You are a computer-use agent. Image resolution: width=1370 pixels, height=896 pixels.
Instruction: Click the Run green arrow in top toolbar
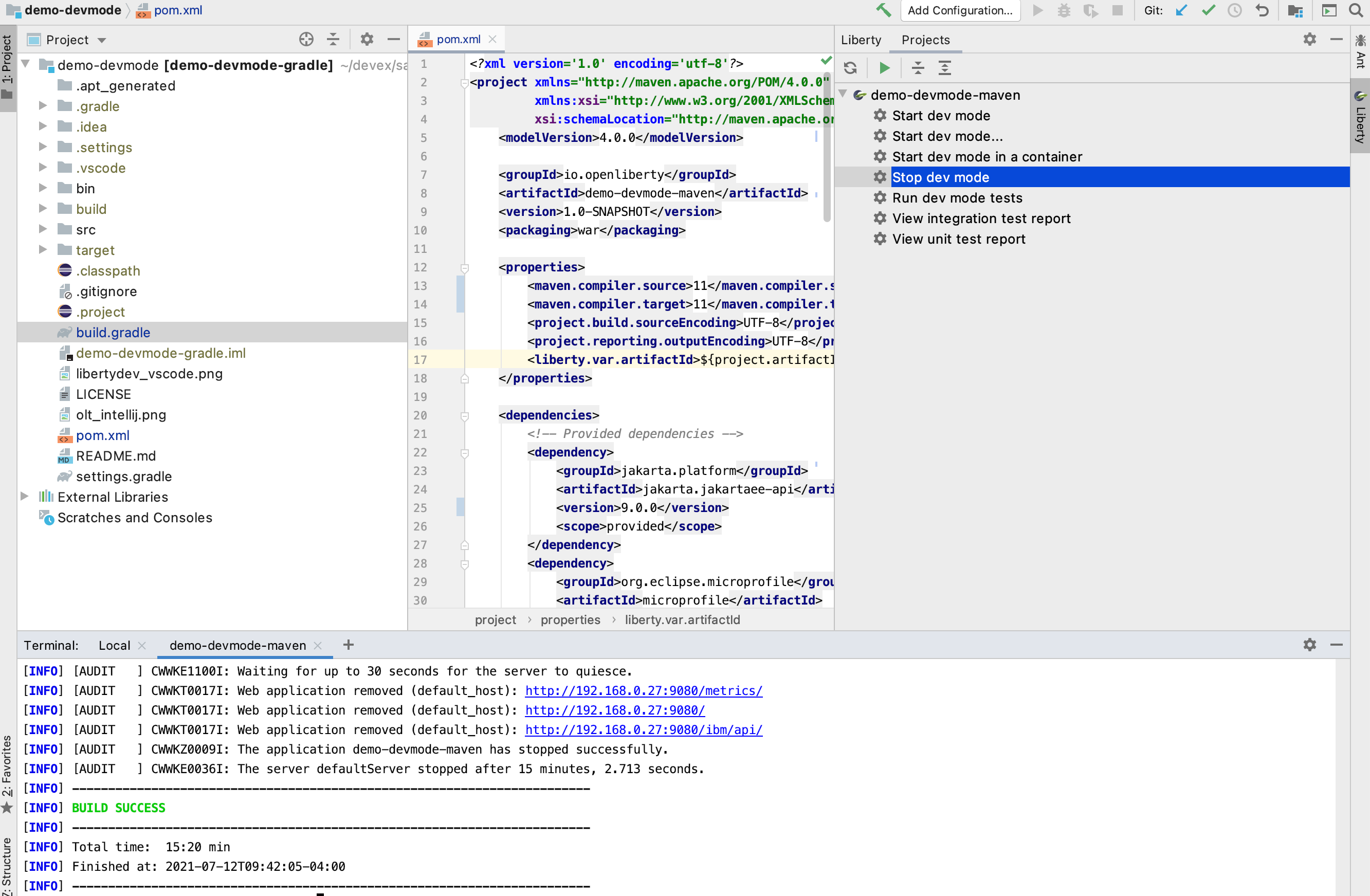pyautogui.click(x=1038, y=10)
